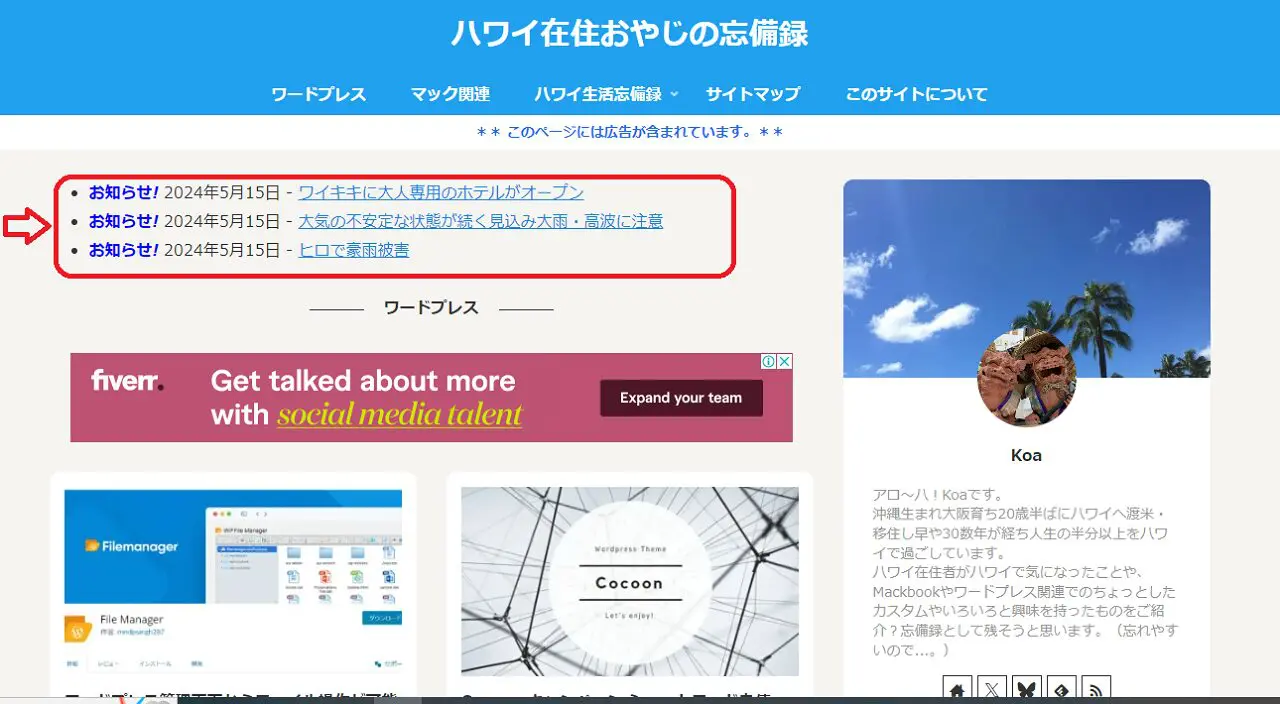The height and width of the screenshot is (704, 1280).
Task: Open the X (Twitter) profile icon
Action: 992,689
